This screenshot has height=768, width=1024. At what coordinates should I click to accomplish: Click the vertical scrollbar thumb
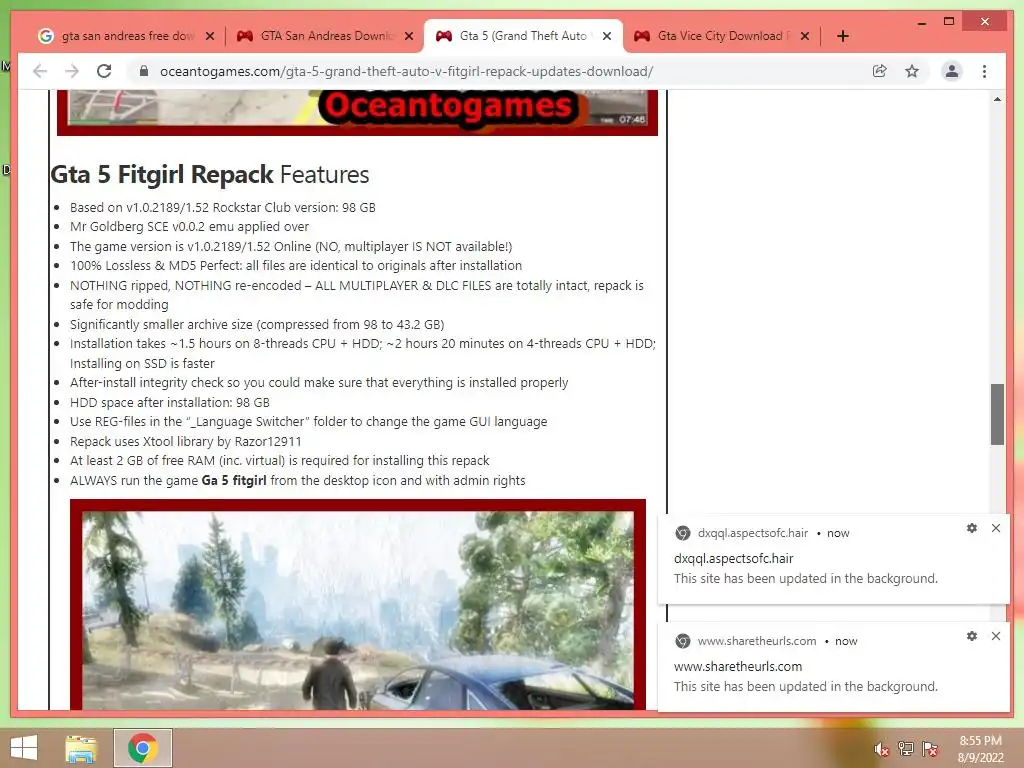997,414
